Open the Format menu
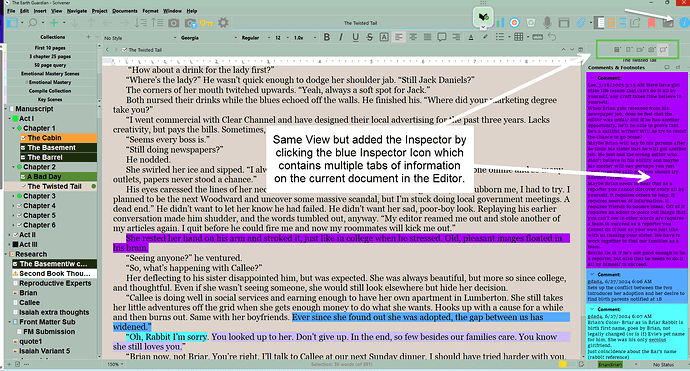Image resolution: width=690 pixels, height=371 pixels. [150, 11]
